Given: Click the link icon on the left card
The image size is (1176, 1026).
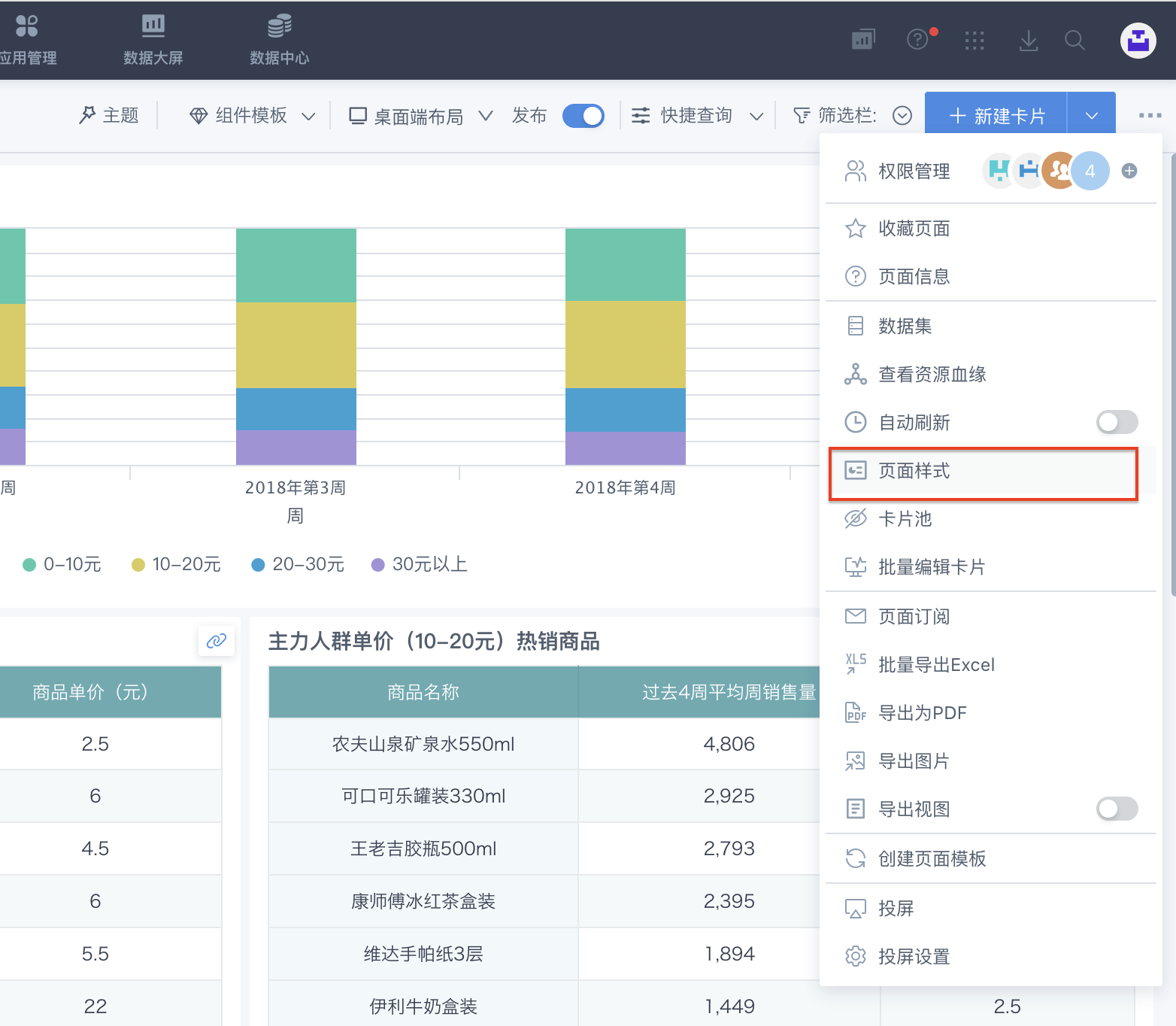Looking at the screenshot, I should point(217,641).
